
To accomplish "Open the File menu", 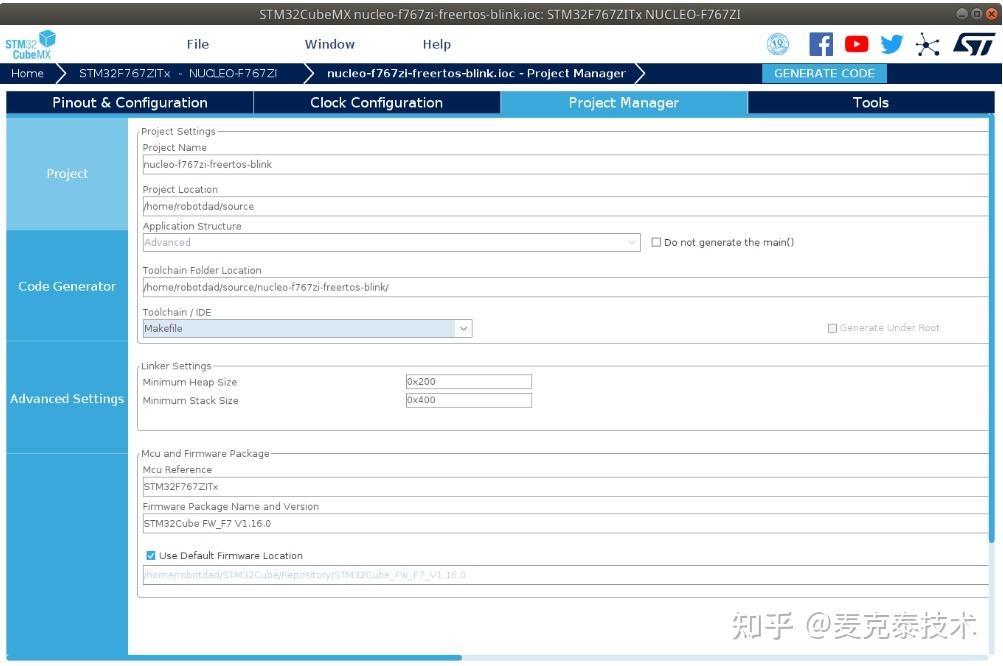I will (196, 43).
